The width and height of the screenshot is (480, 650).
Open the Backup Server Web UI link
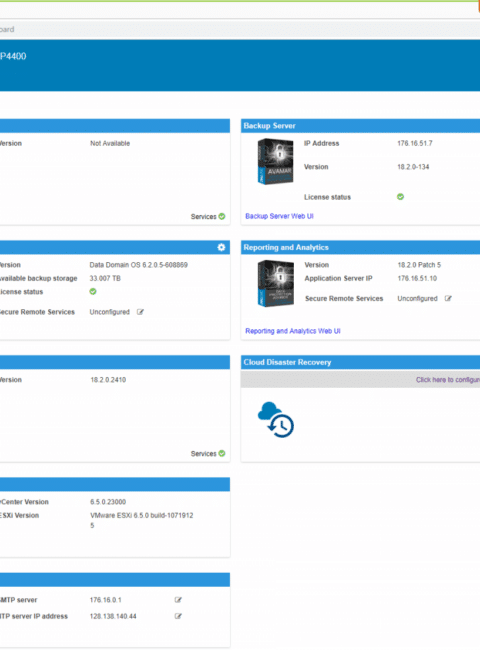pos(279,216)
